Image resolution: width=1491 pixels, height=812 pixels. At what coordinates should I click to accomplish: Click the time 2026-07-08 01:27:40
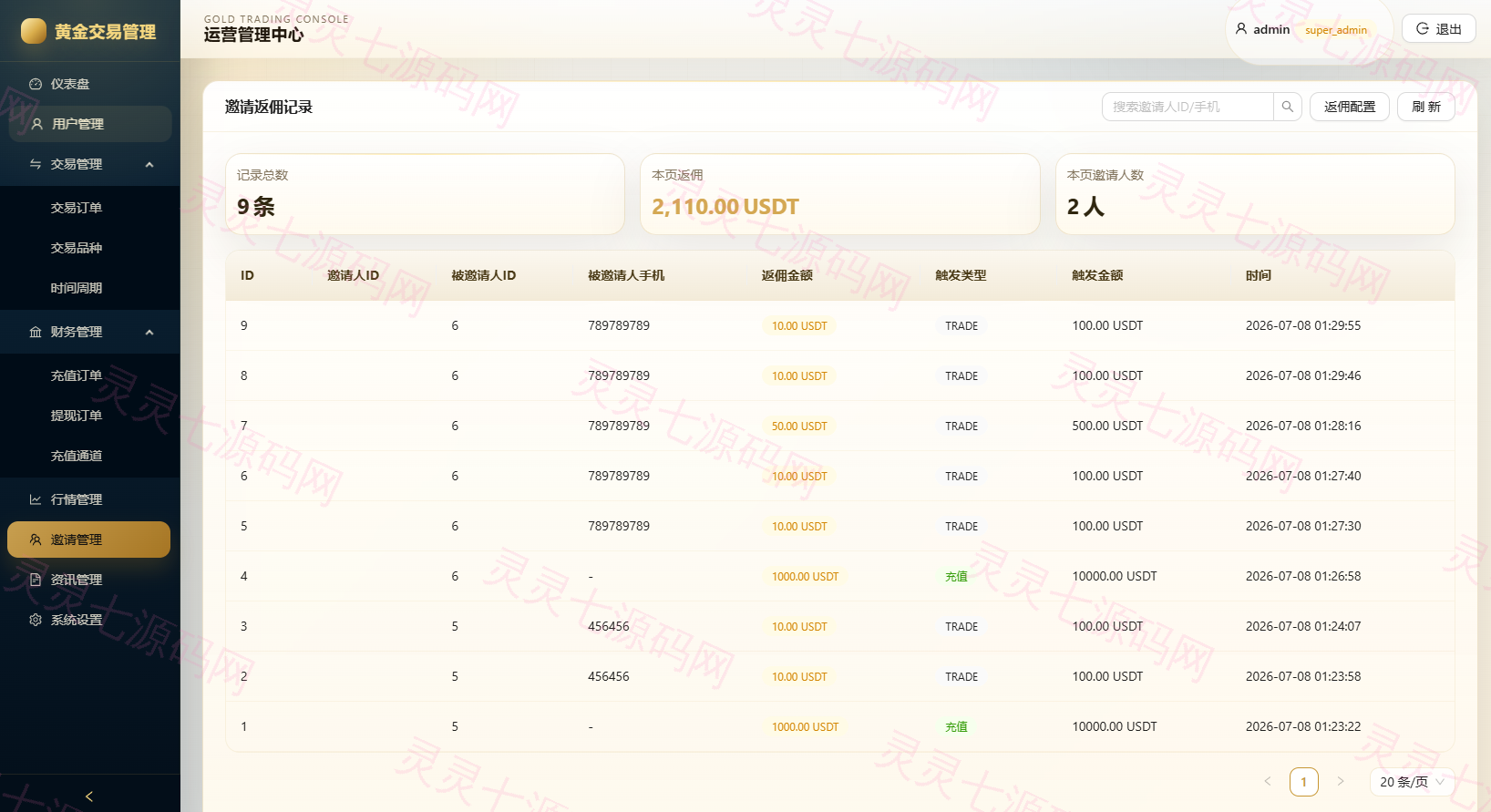tap(1303, 476)
